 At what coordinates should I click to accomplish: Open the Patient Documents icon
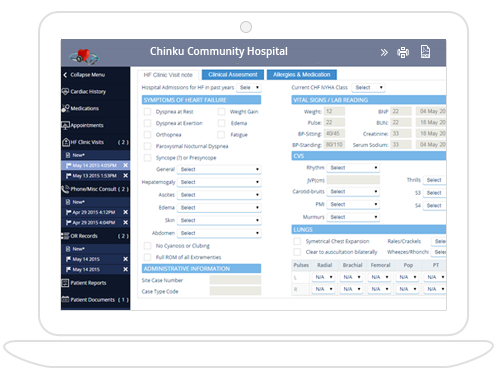click(x=65, y=299)
